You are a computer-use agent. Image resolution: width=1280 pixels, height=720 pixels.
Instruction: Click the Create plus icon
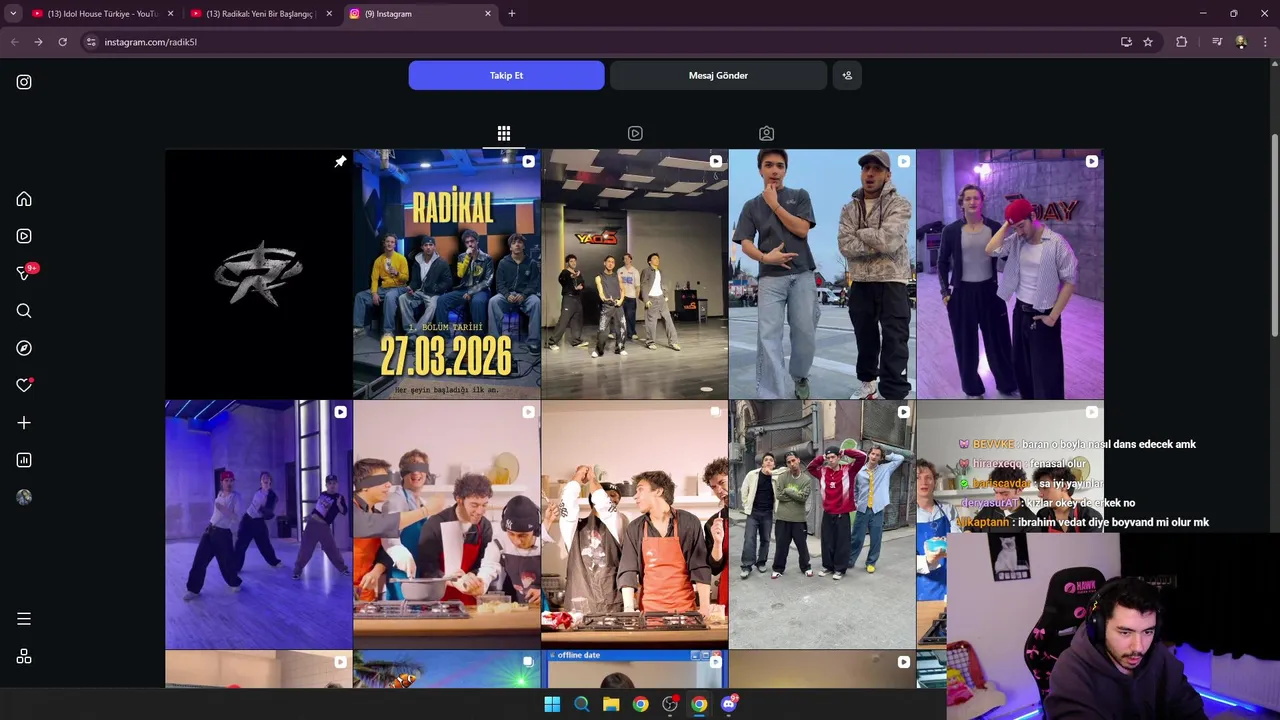pos(24,423)
